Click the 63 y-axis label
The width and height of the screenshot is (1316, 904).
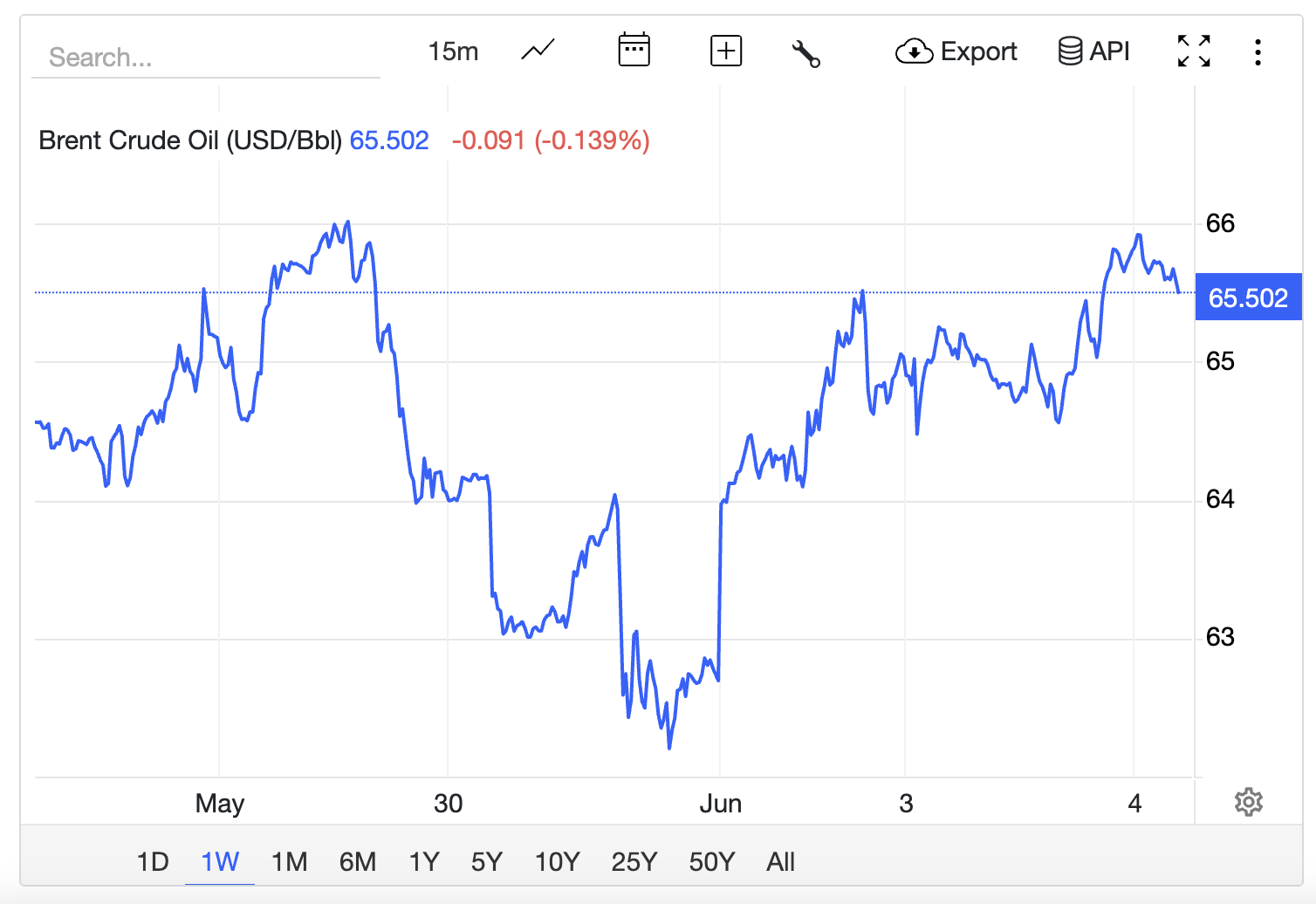click(1220, 637)
